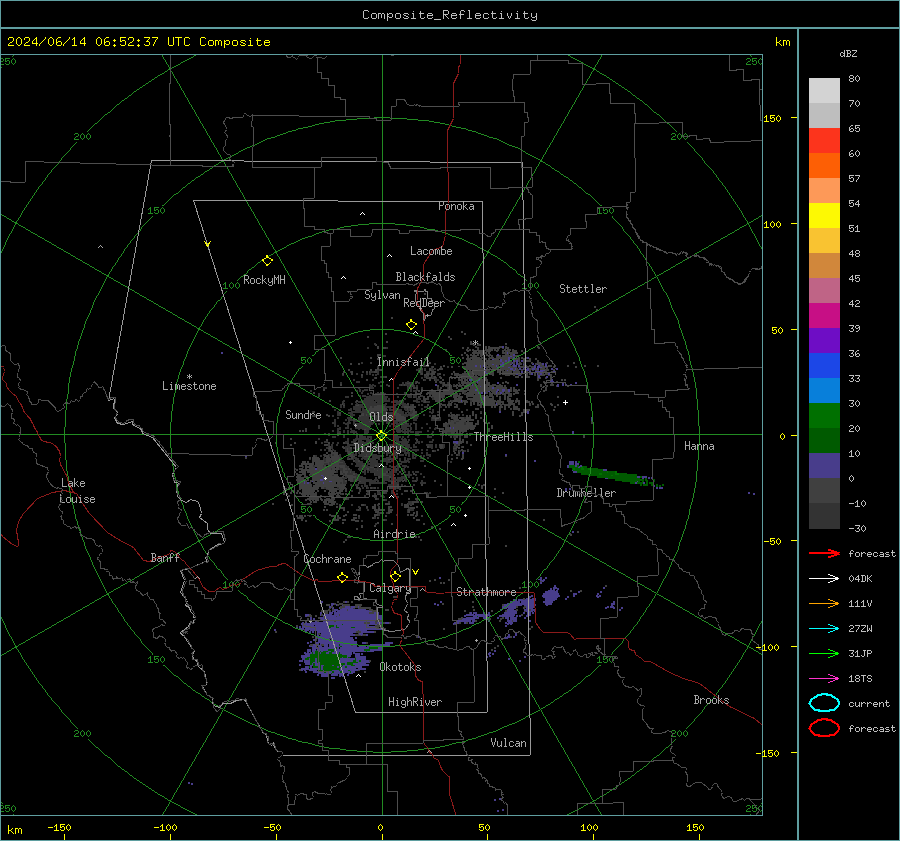Click the RedDeer city label
The height and width of the screenshot is (841, 900).
(424, 303)
